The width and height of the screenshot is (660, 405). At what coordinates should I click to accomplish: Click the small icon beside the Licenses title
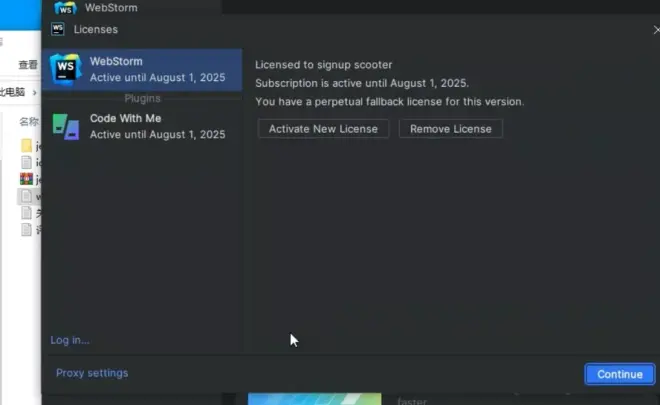(x=58, y=29)
